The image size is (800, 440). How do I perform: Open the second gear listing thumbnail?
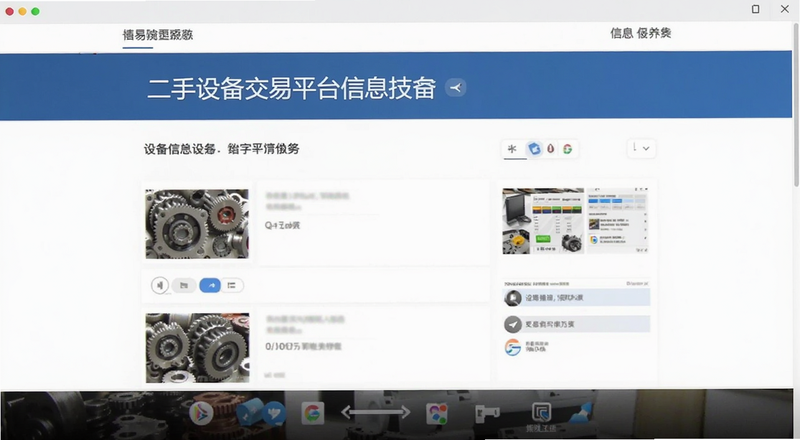coord(197,348)
